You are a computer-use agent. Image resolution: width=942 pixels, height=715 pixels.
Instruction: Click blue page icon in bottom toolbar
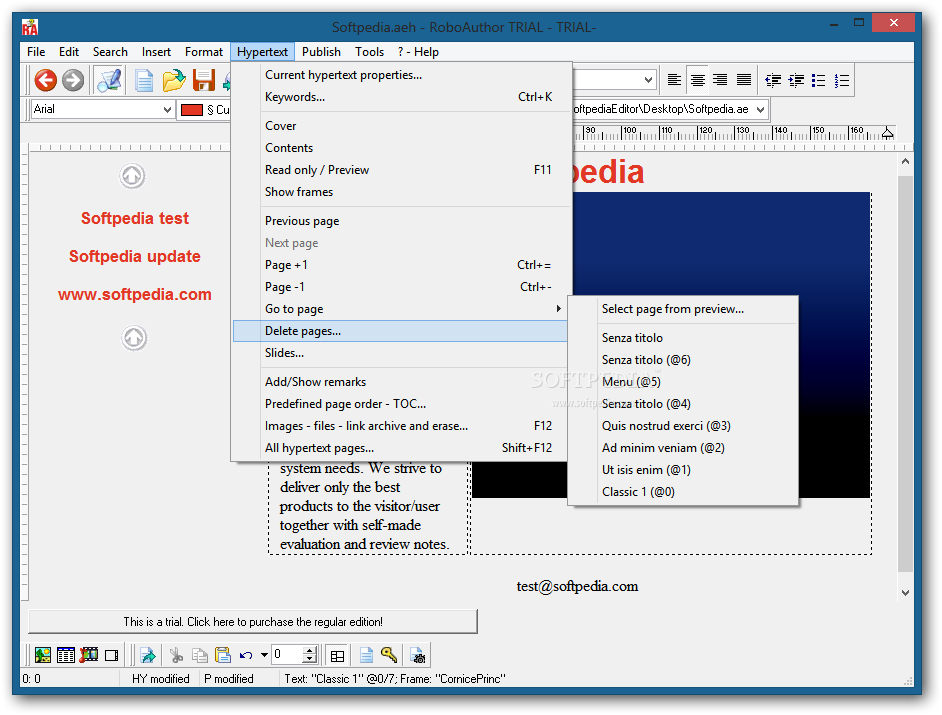tap(366, 655)
